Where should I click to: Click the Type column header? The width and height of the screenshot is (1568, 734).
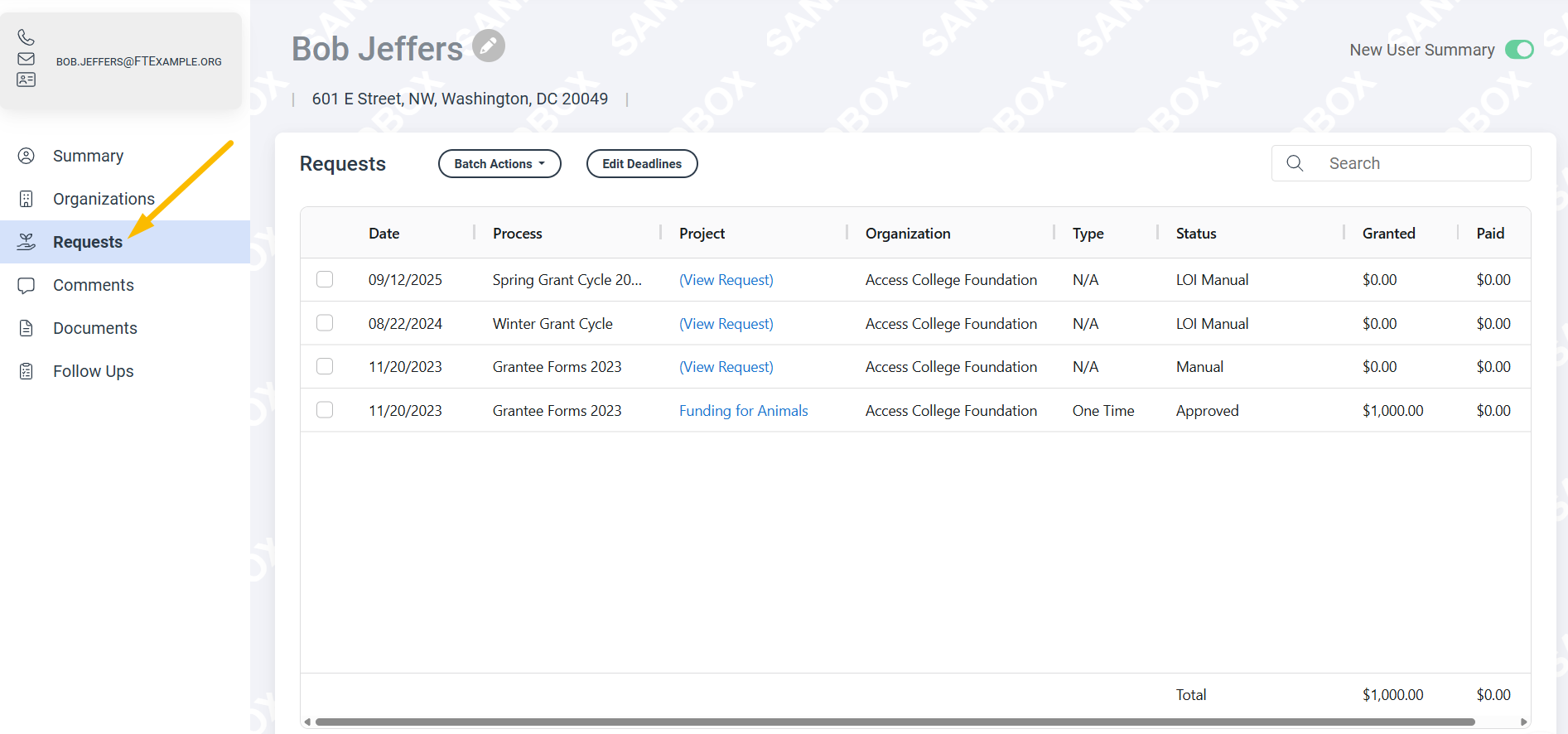1088,234
